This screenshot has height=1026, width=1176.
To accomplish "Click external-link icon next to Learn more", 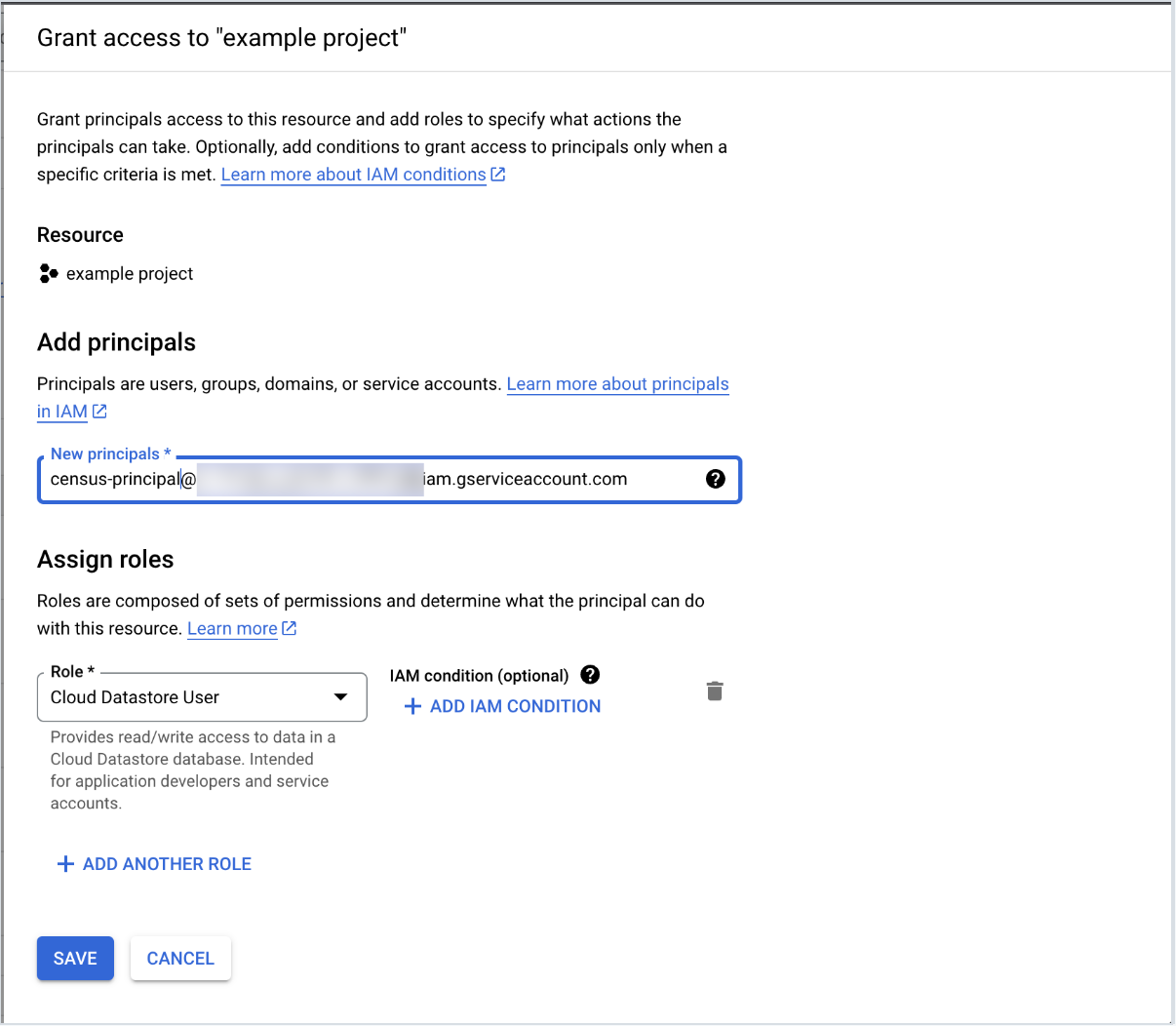I will point(290,629).
